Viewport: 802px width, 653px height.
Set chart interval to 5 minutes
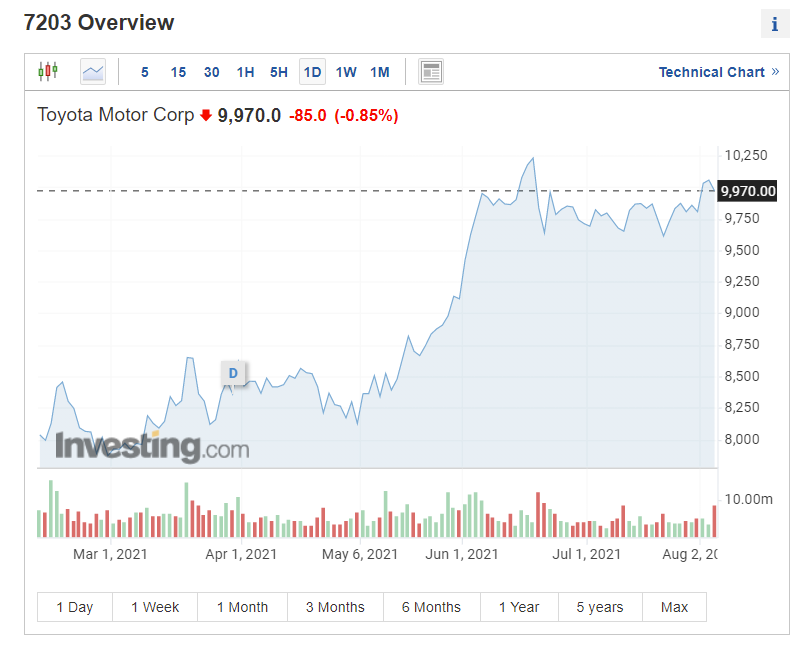(145, 72)
